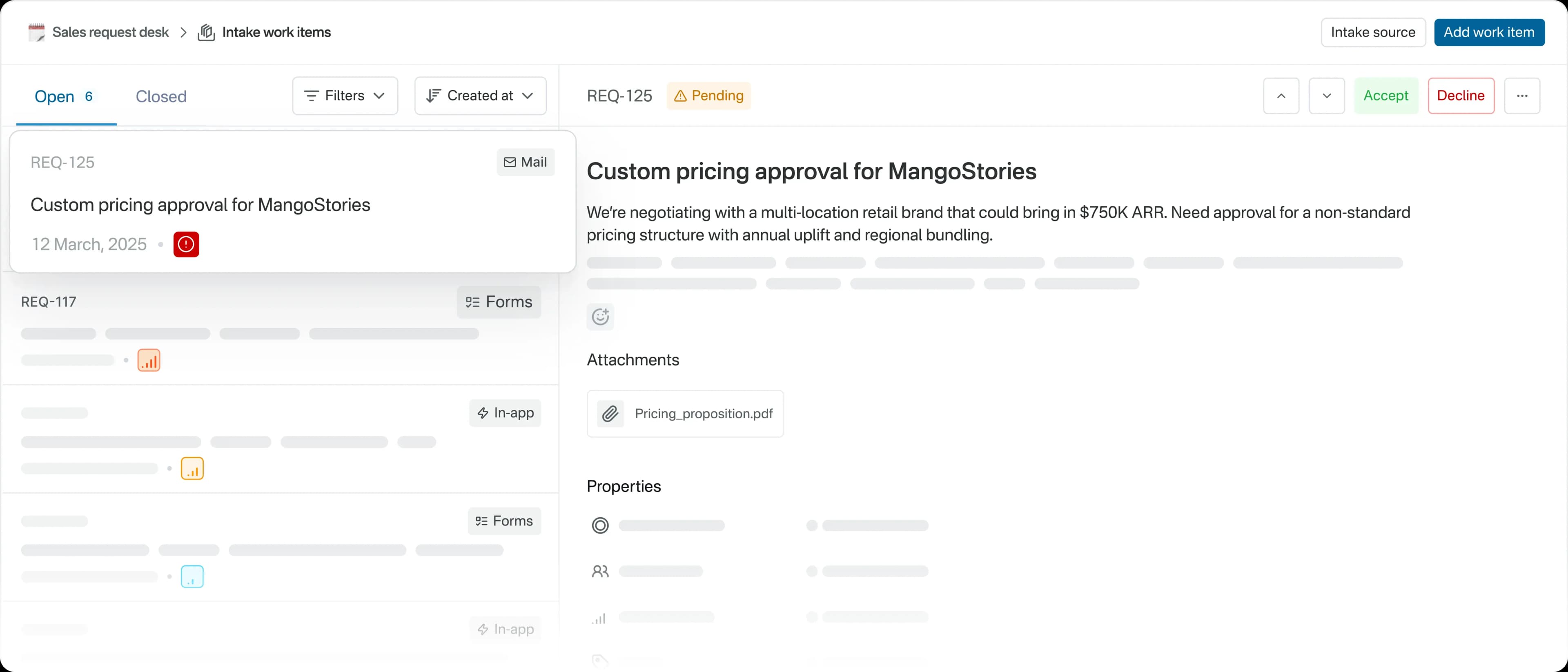The height and width of the screenshot is (672, 1568).
Task: Click the orange high priority icon on REQ-117
Action: click(149, 360)
